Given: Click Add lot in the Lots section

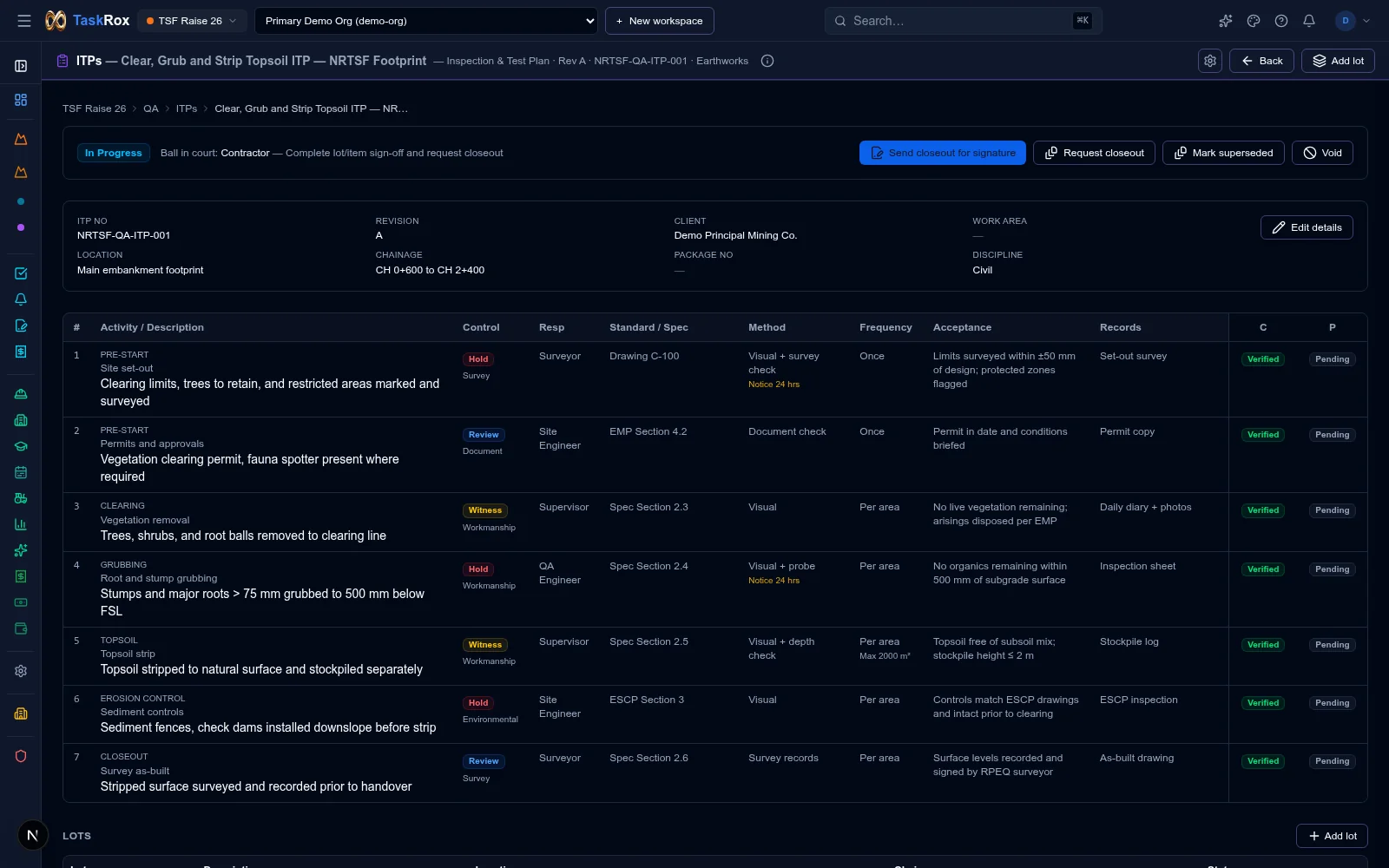Looking at the screenshot, I should point(1332,836).
